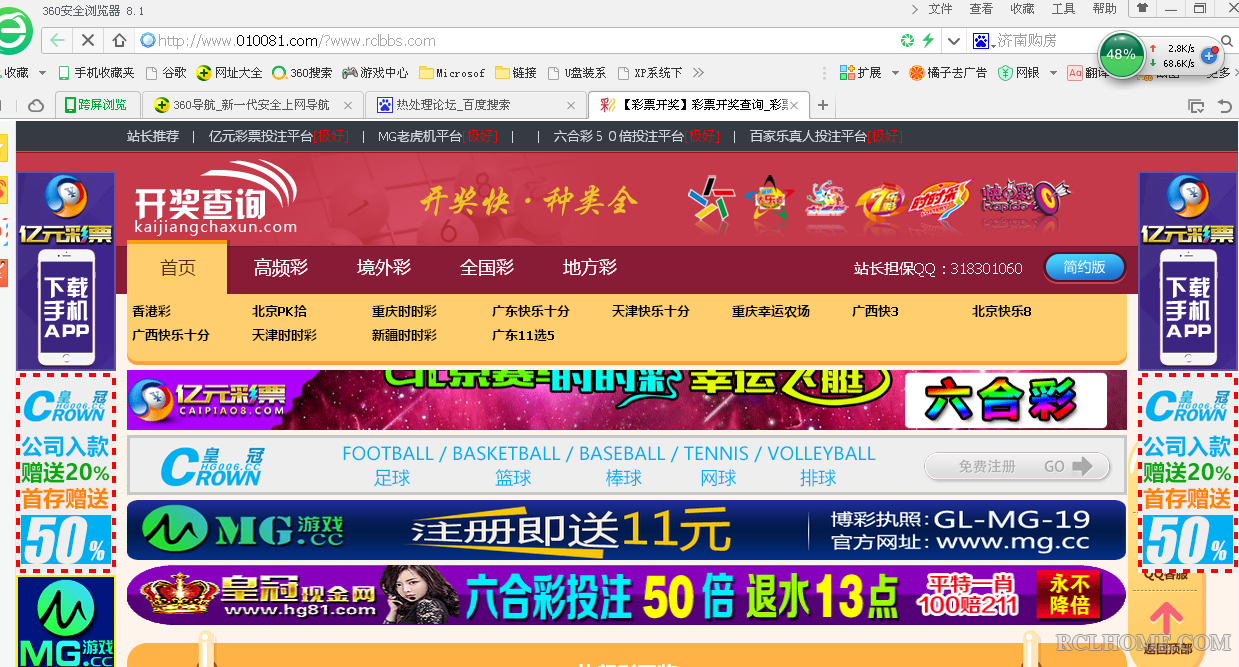Screen dimensions: 1239x667
Task: Open the XP系统下 bookmark
Action: tap(650, 73)
